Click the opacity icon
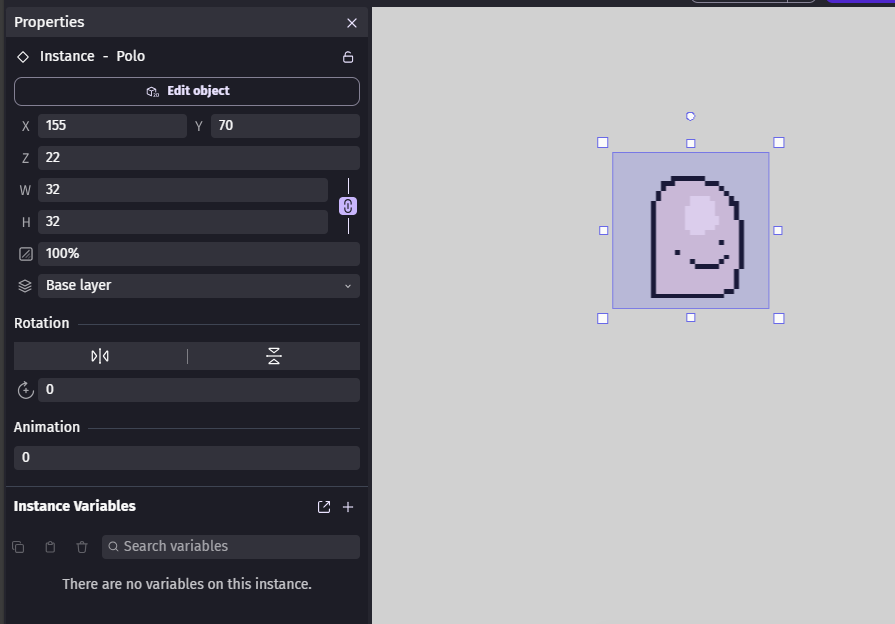The width and height of the screenshot is (895, 624). click(26, 254)
